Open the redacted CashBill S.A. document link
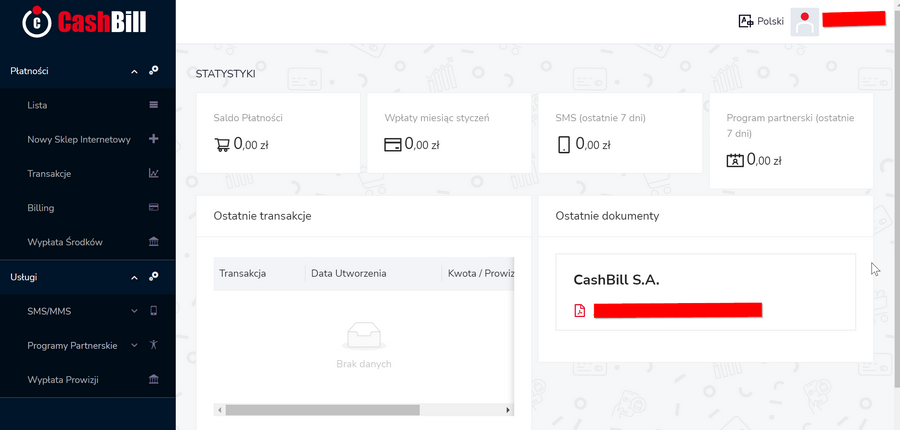The height and width of the screenshot is (430, 900). 678,311
